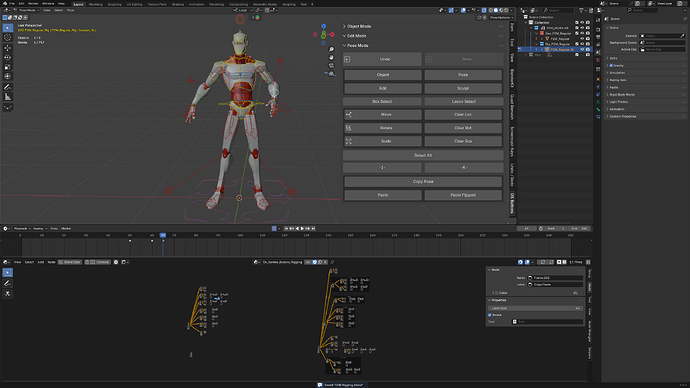Open the World properties tab icon

[598, 60]
